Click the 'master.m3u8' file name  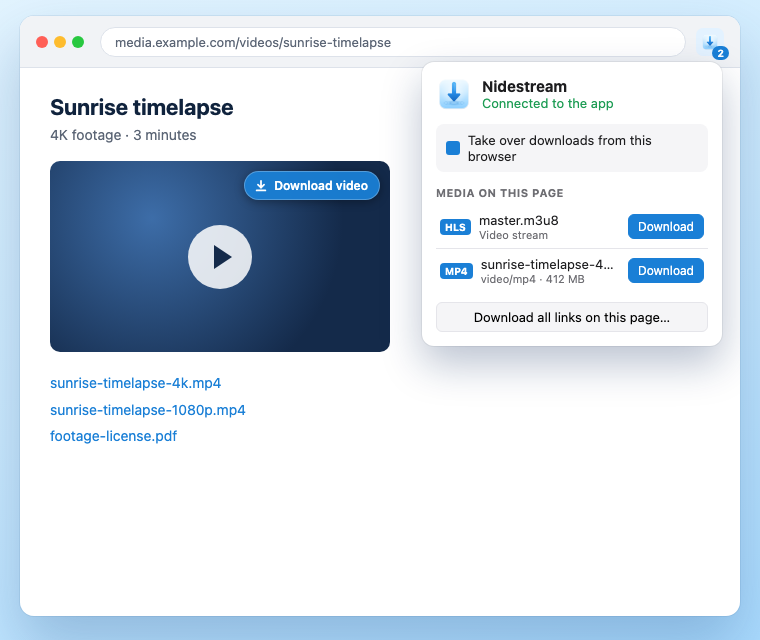coord(519,221)
